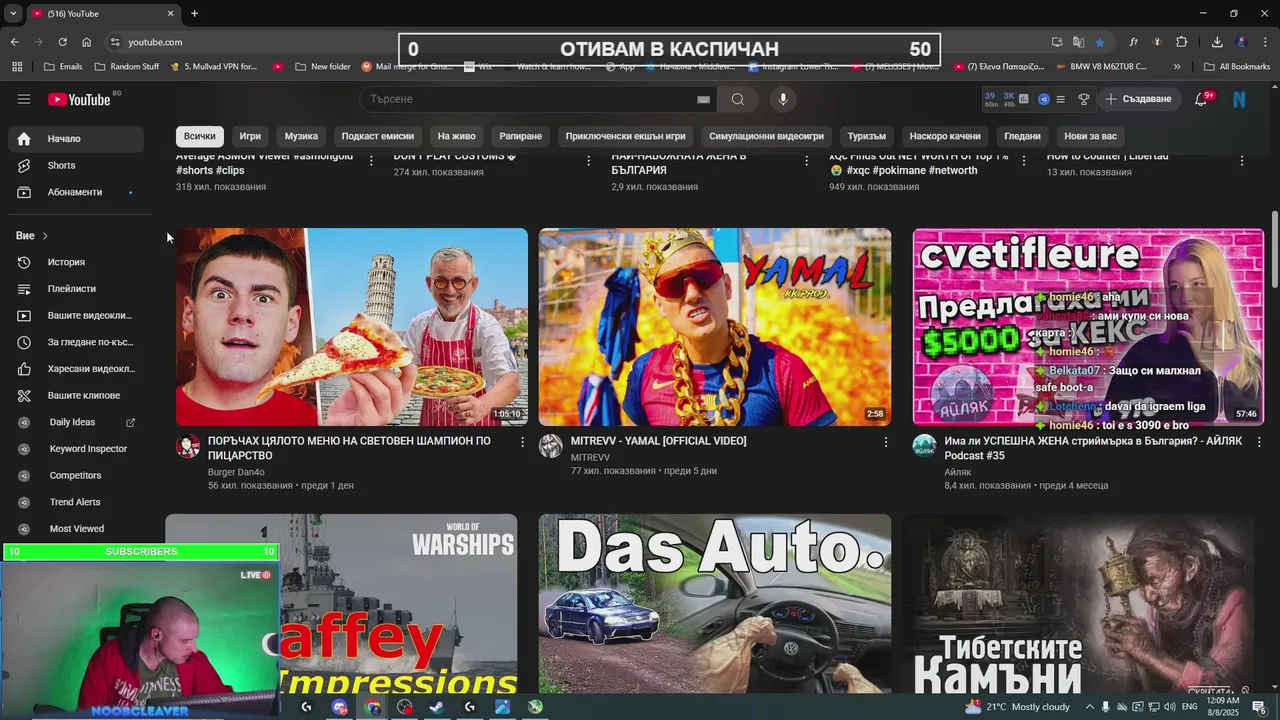Open Shorts in sidebar
Screen dimensions: 1280x720
77,165
